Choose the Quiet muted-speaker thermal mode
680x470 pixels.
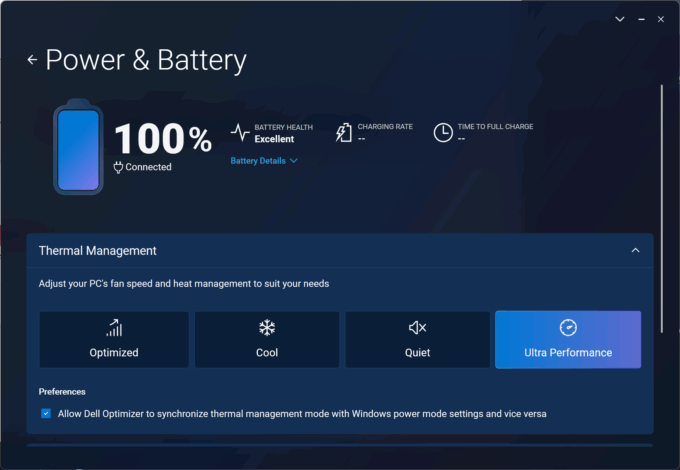[417, 339]
